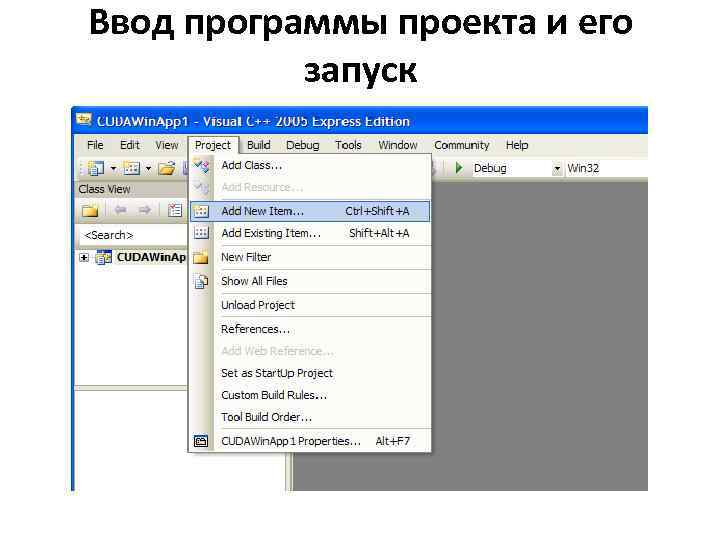The width and height of the screenshot is (720, 540).
Task: Start debugging with green play button
Action: (458, 168)
